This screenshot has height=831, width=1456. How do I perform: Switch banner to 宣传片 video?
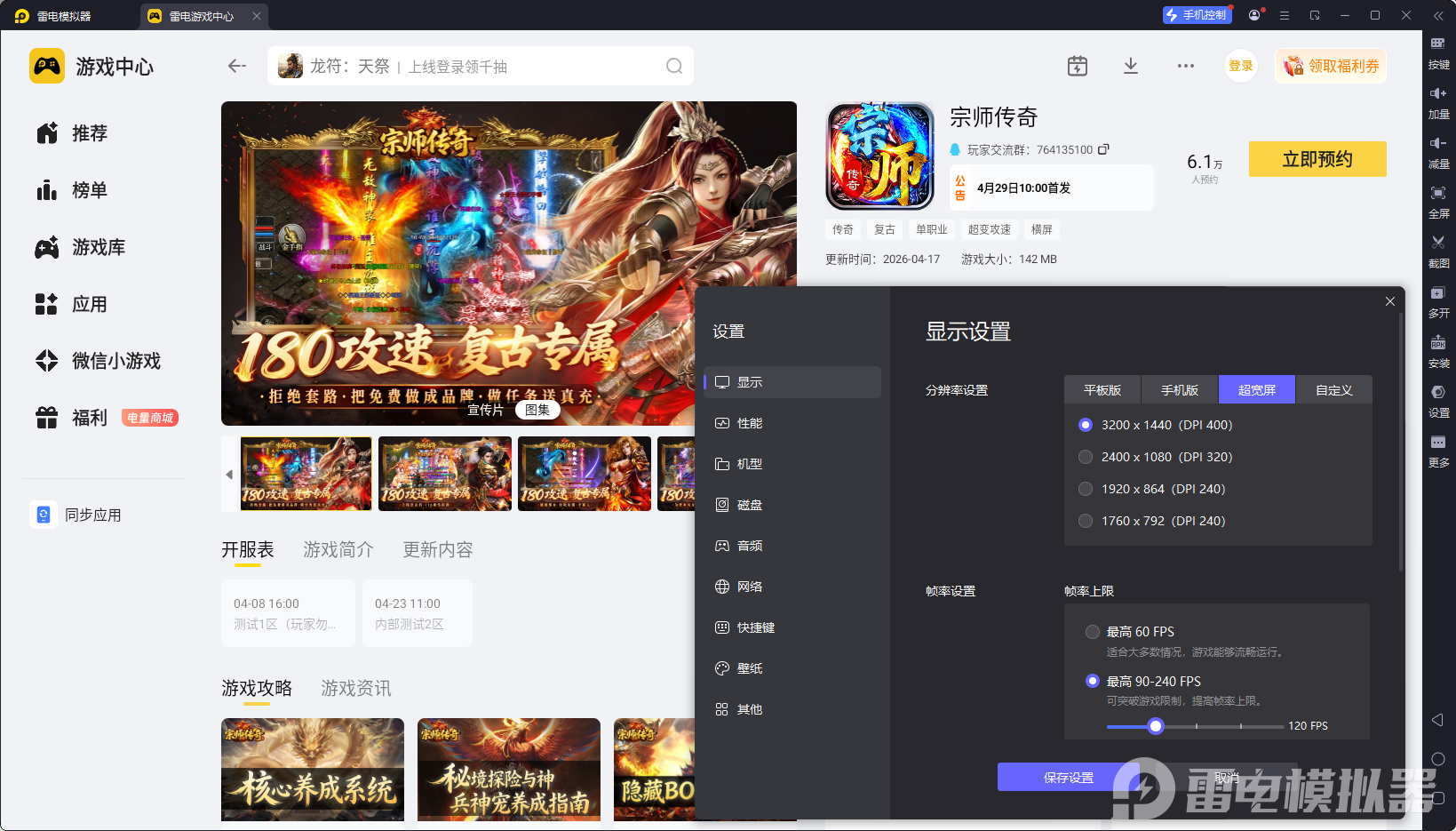click(x=485, y=410)
